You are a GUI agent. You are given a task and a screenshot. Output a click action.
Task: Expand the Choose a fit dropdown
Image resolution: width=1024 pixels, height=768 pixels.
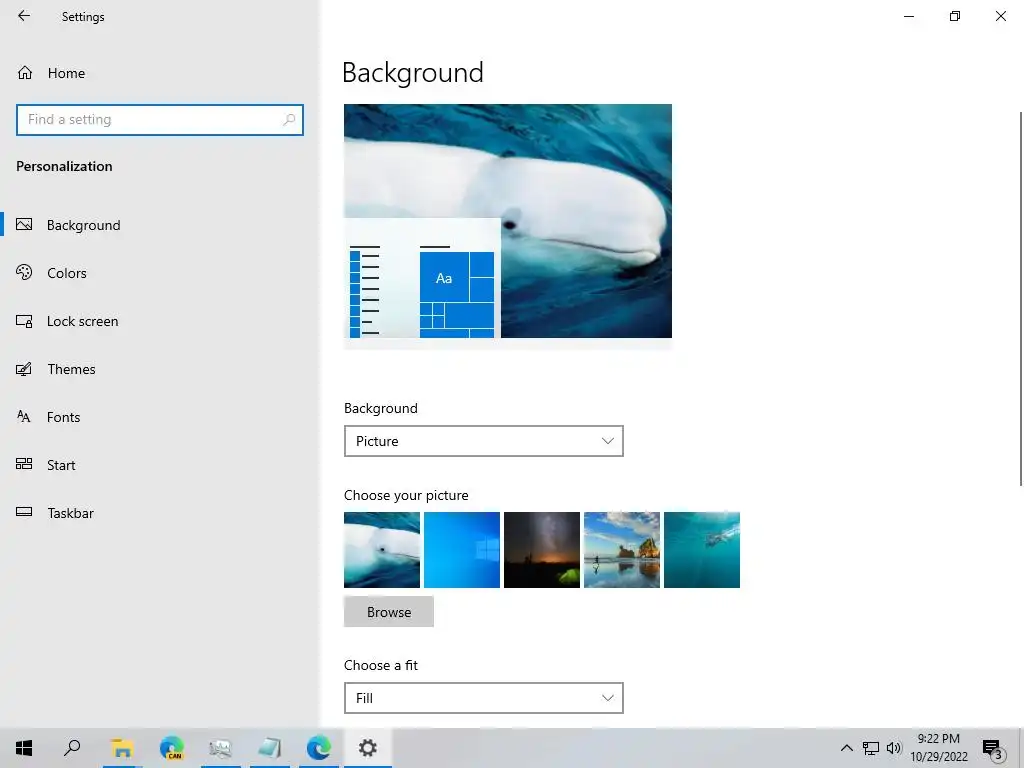(x=483, y=698)
